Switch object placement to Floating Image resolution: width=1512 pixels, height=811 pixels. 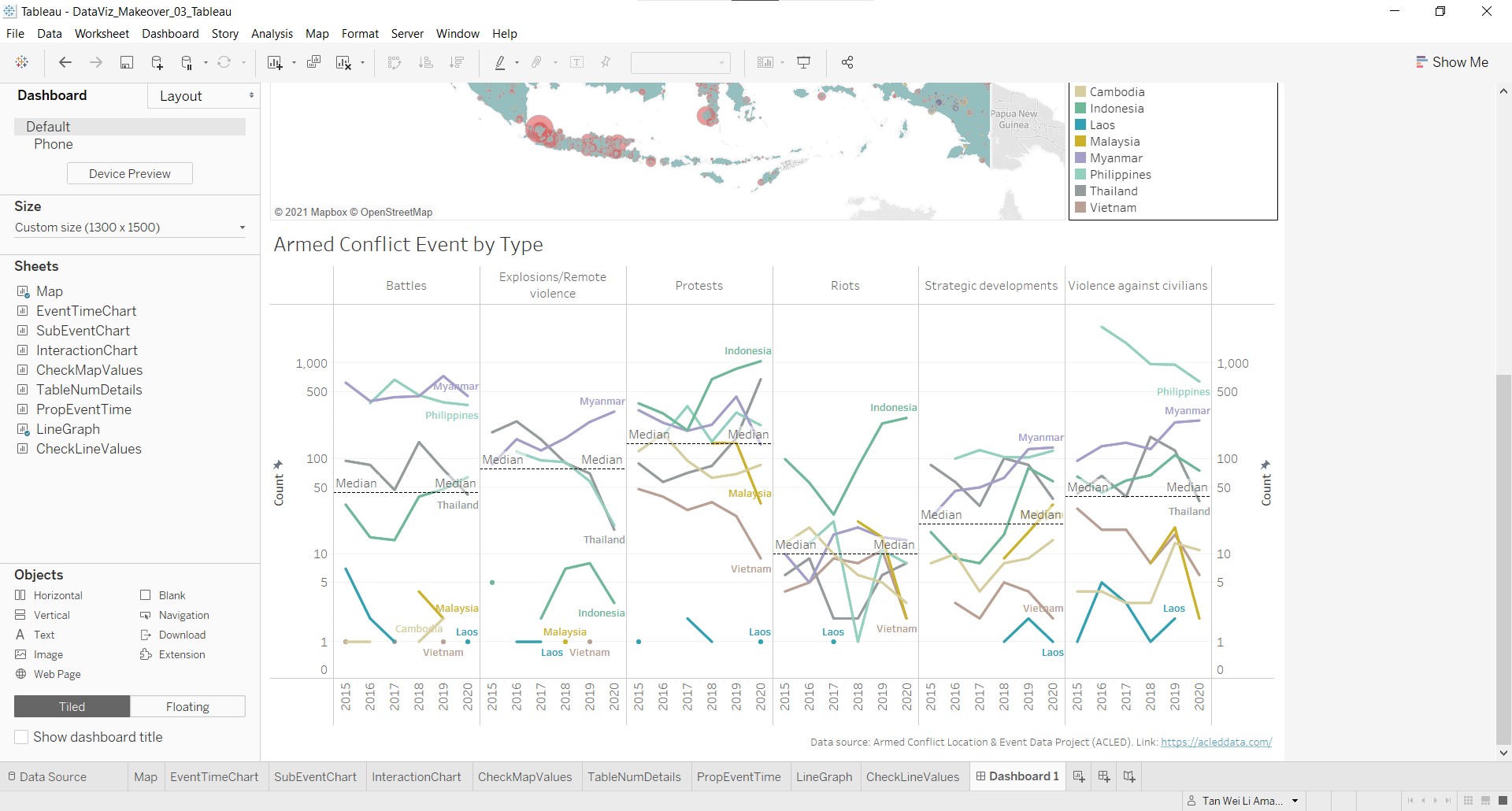tap(187, 707)
